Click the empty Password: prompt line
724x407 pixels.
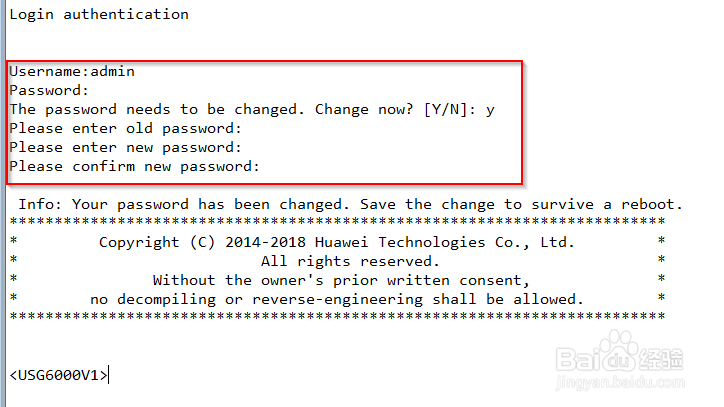point(49,91)
